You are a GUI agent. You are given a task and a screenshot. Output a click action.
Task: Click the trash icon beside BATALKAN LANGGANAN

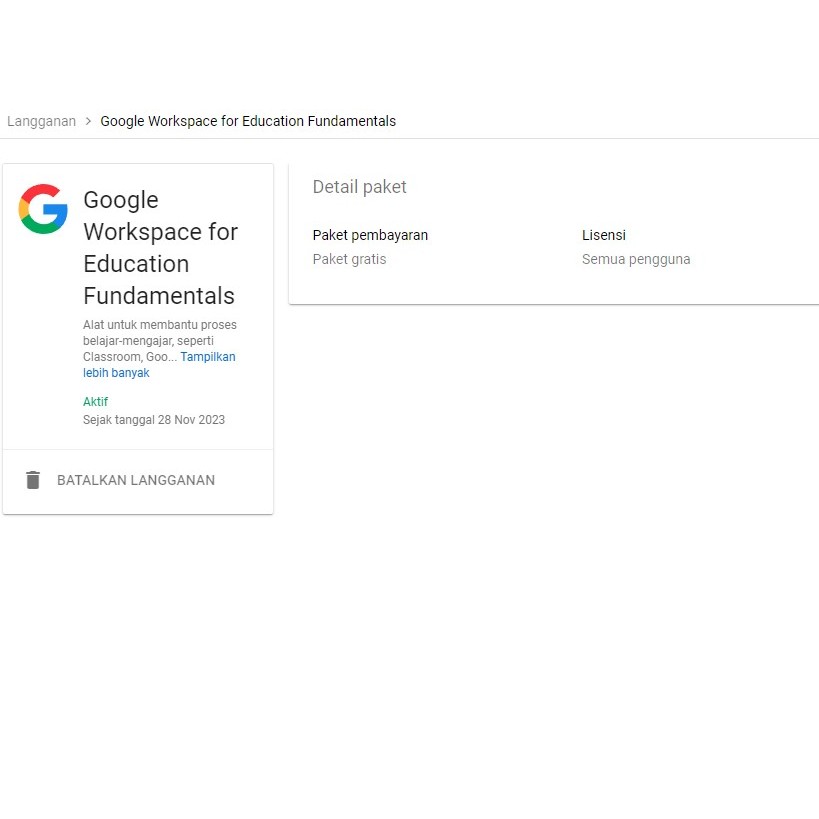(x=33, y=480)
